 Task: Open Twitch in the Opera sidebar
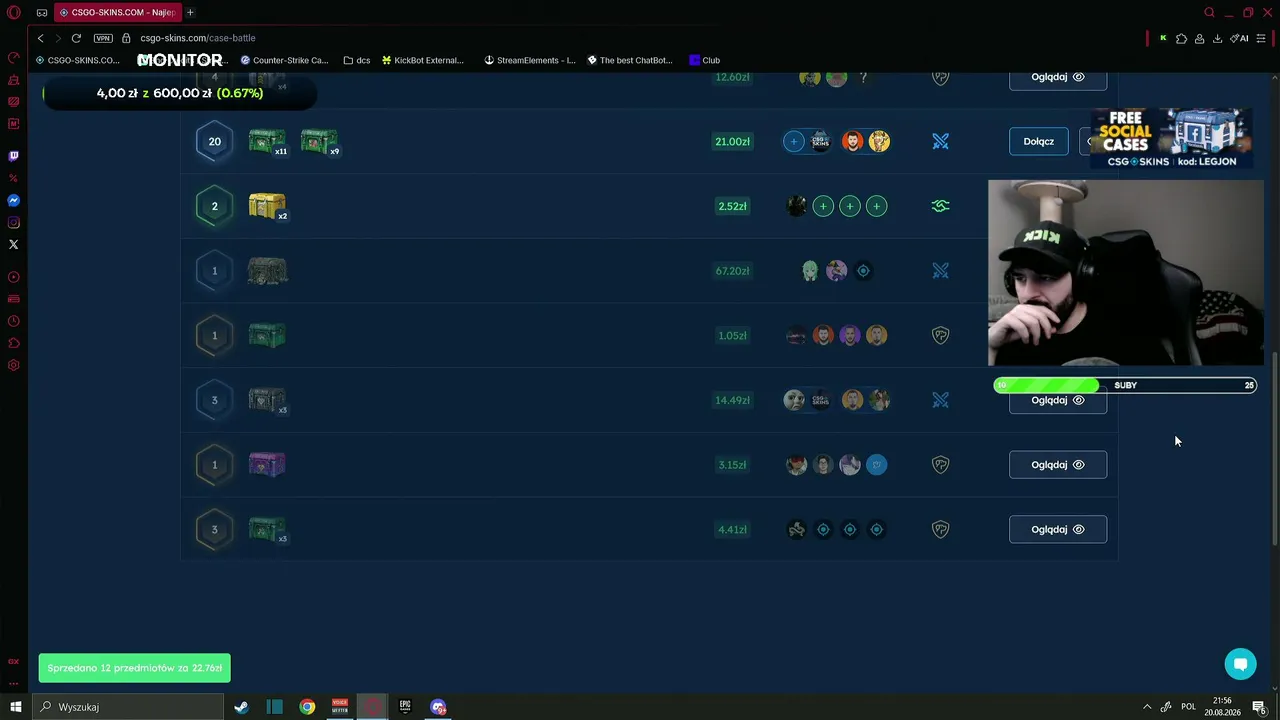pyautogui.click(x=14, y=156)
